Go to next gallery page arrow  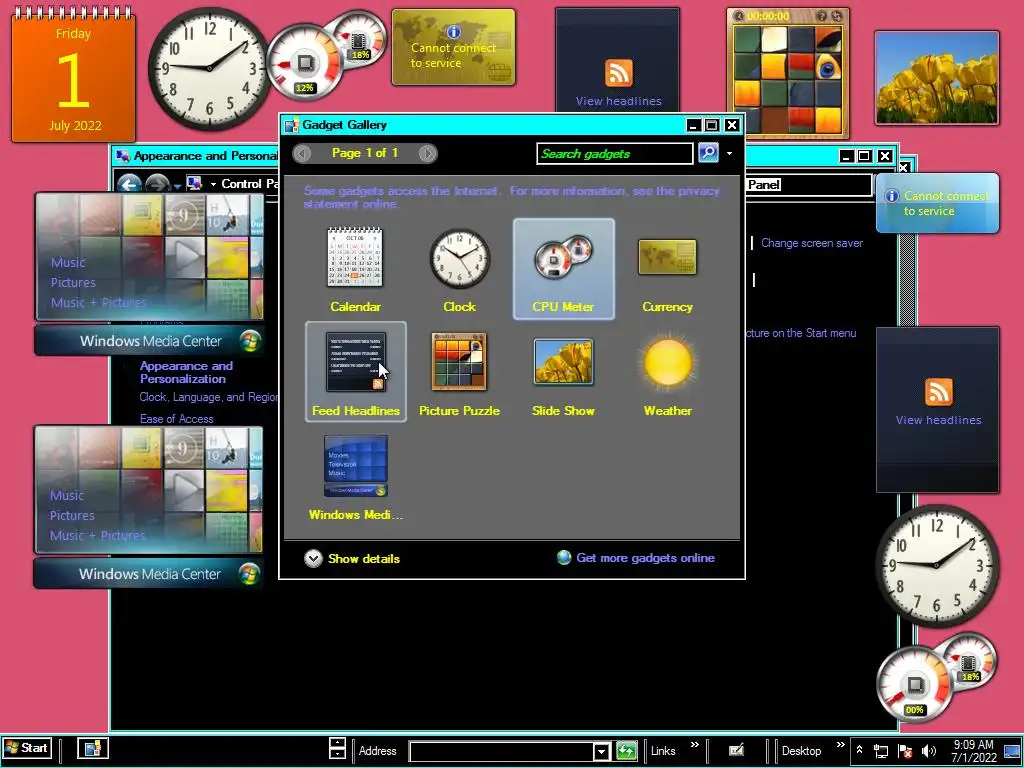point(427,153)
